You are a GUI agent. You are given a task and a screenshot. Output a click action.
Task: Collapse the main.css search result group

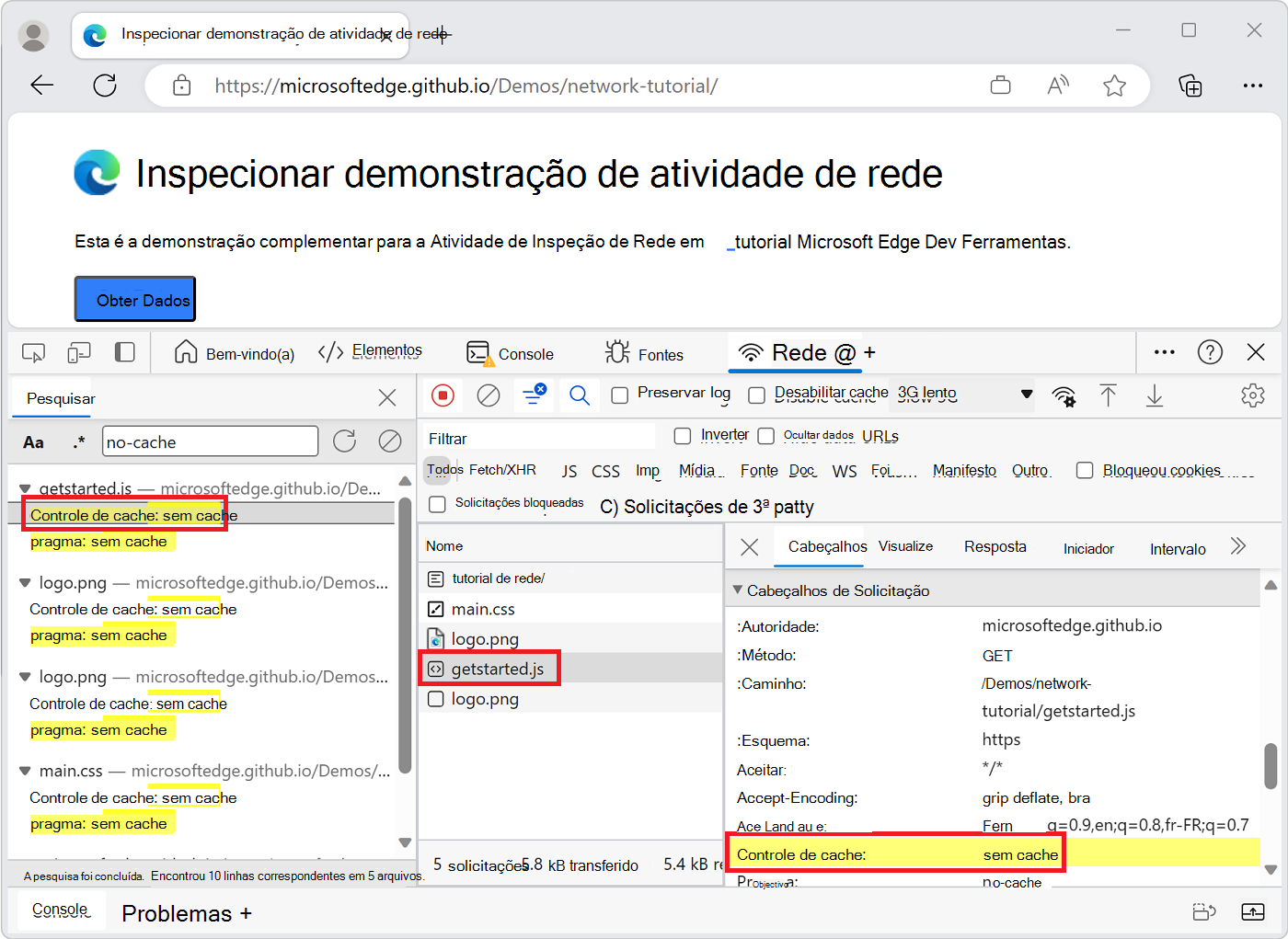25,771
